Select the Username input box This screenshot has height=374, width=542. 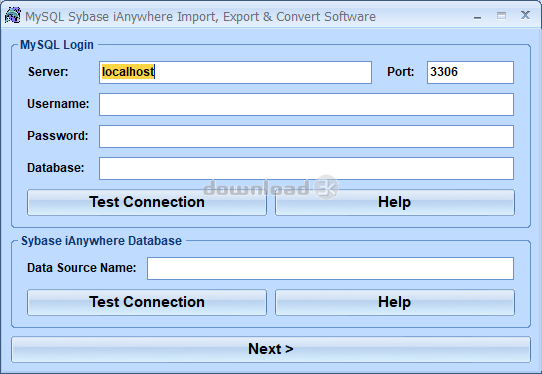pyautogui.click(x=306, y=104)
